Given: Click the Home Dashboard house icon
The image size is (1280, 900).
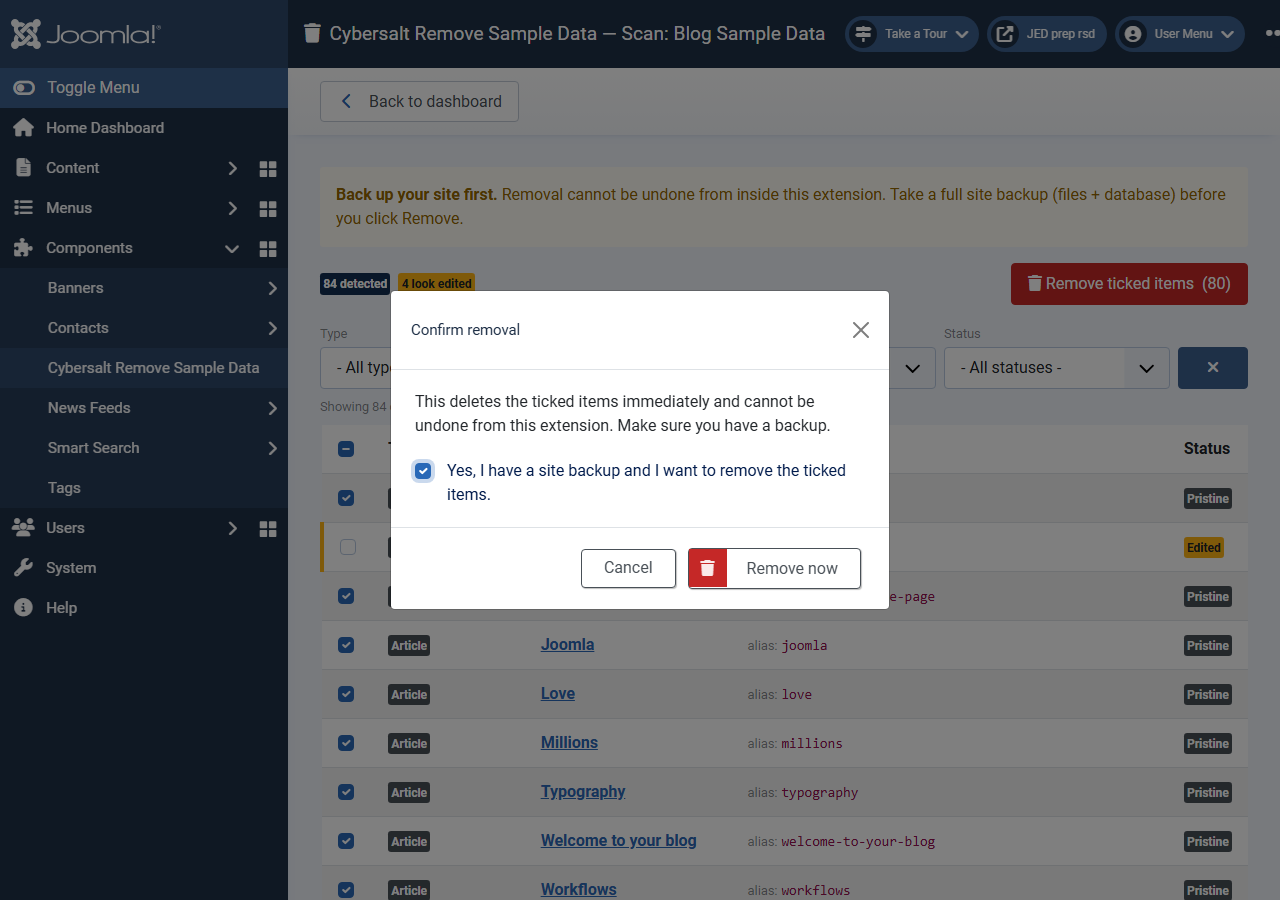Looking at the screenshot, I should pos(23,128).
